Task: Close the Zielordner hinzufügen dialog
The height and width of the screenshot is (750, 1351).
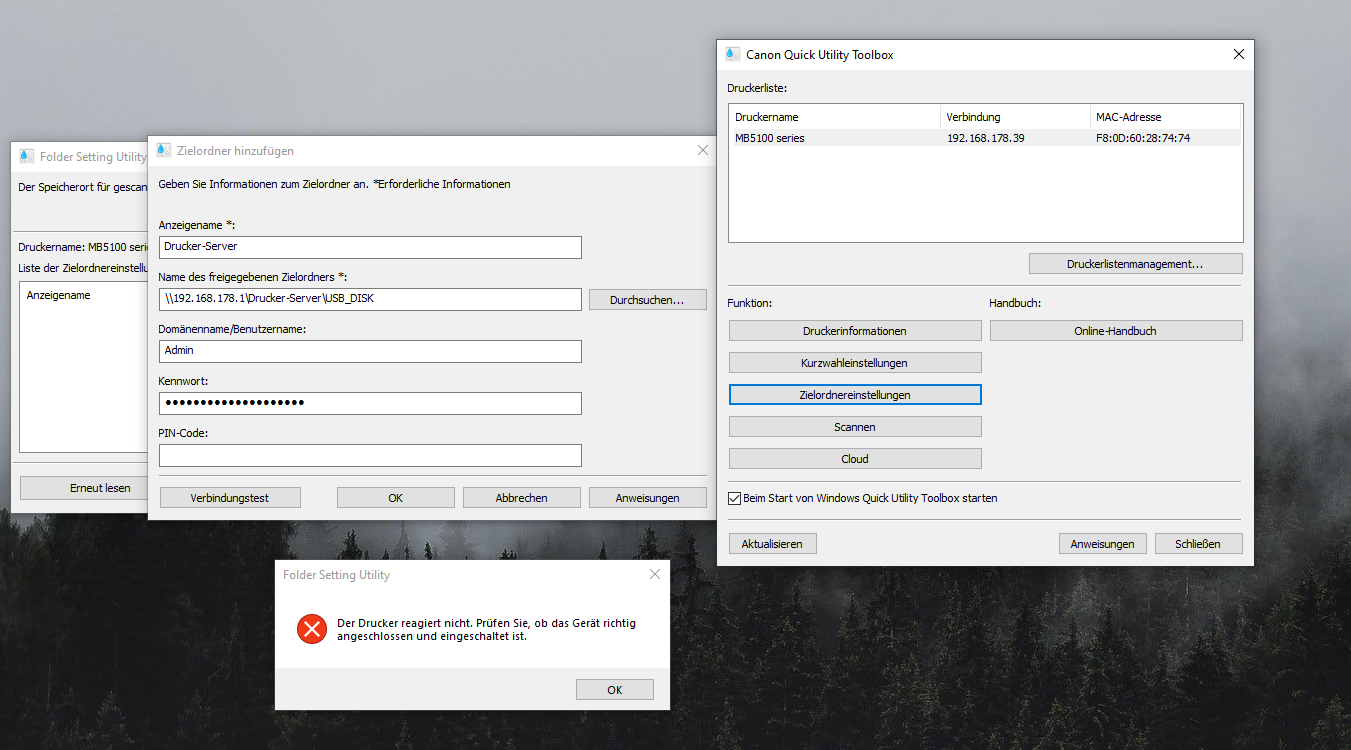Action: 703,151
